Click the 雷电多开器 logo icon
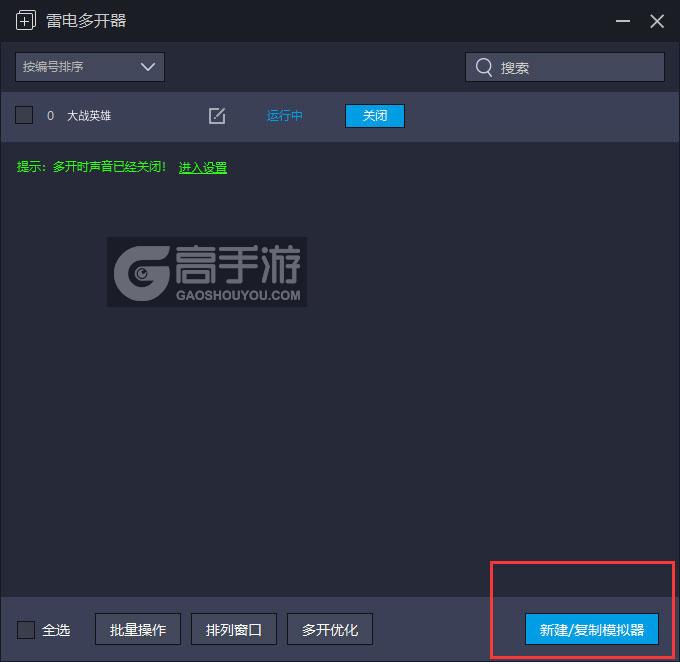Image resolution: width=680 pixels, height=662 pixels. pos(26,20)
